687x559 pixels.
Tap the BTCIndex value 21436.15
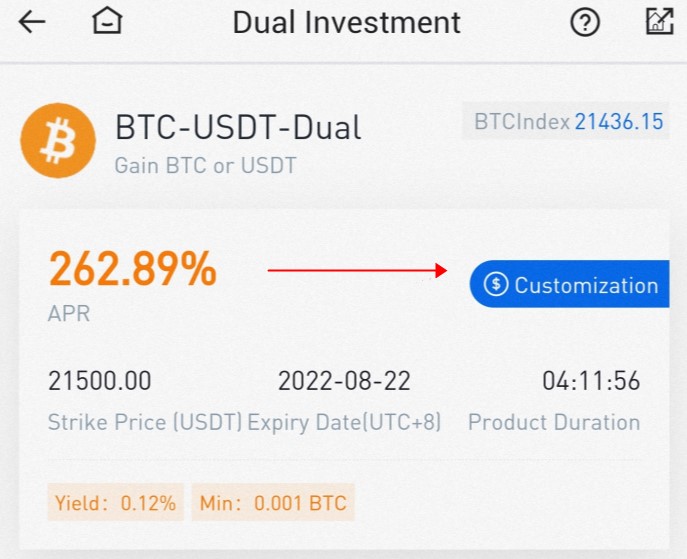(618, 122)
